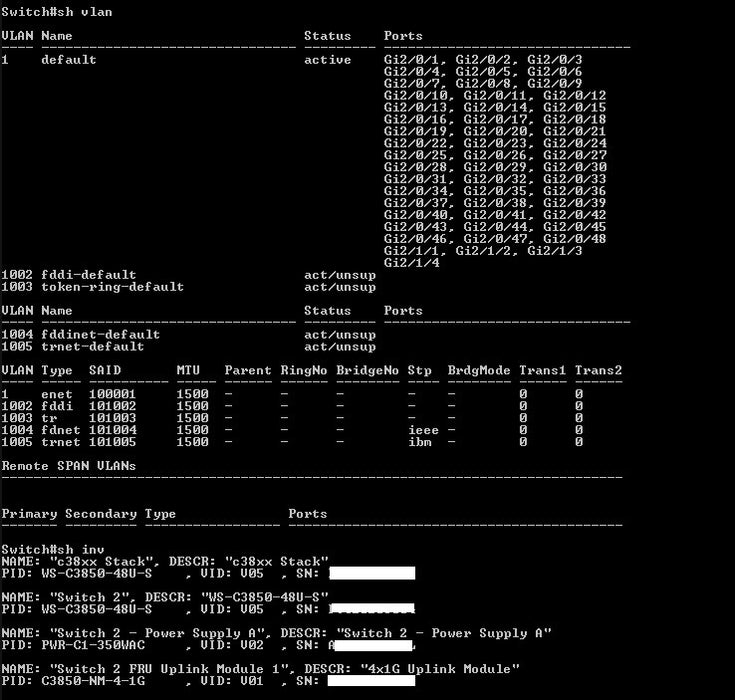The width and height of the screenshot is (735, 700).
Task: Select the 'BridgeNo' column header
Action: point(368,370)
